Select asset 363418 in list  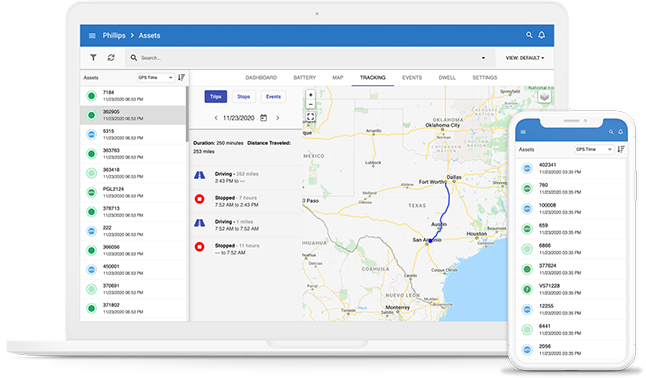[x=133, y=173]
